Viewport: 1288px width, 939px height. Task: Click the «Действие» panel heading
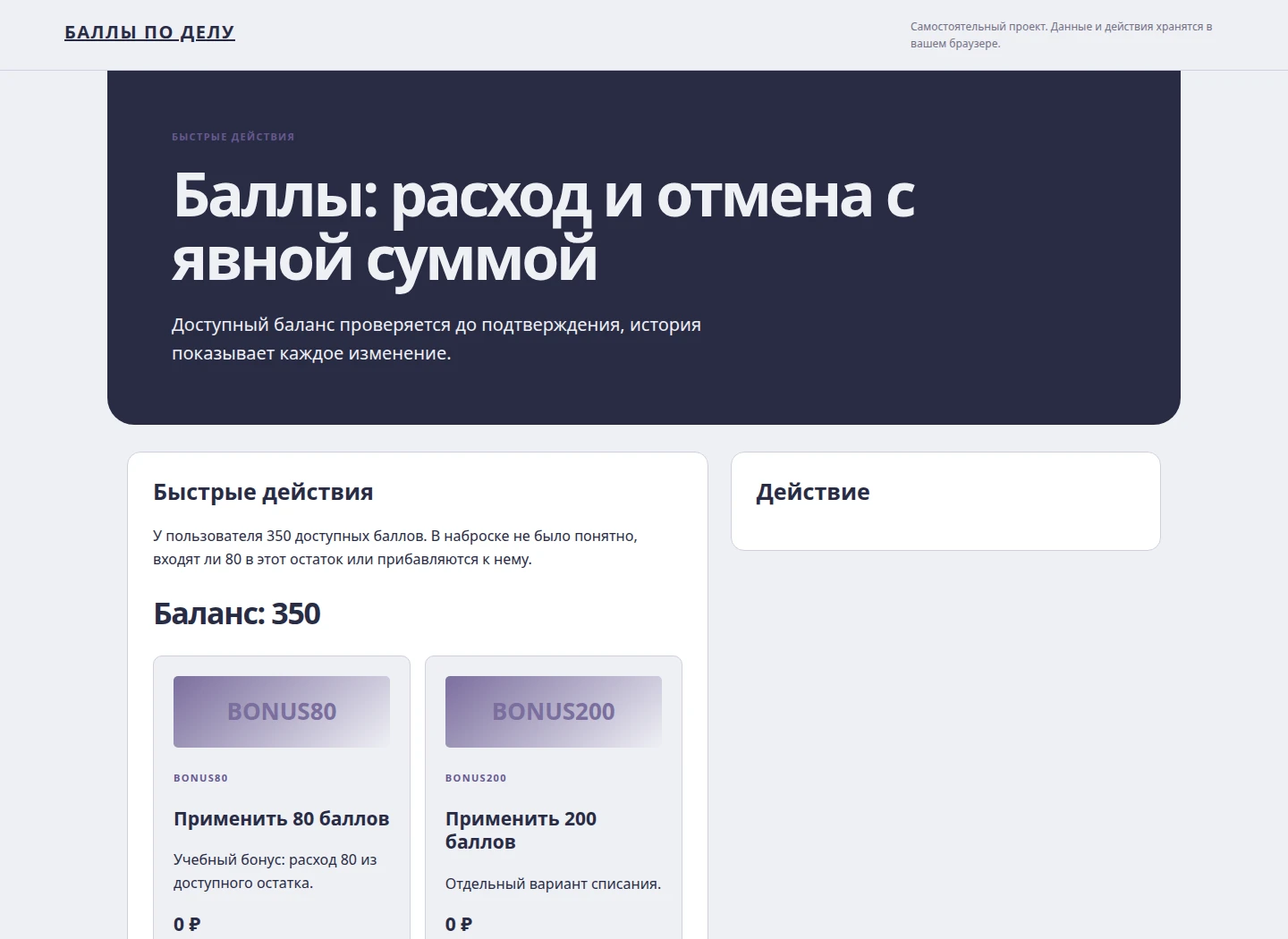(813, 492)
